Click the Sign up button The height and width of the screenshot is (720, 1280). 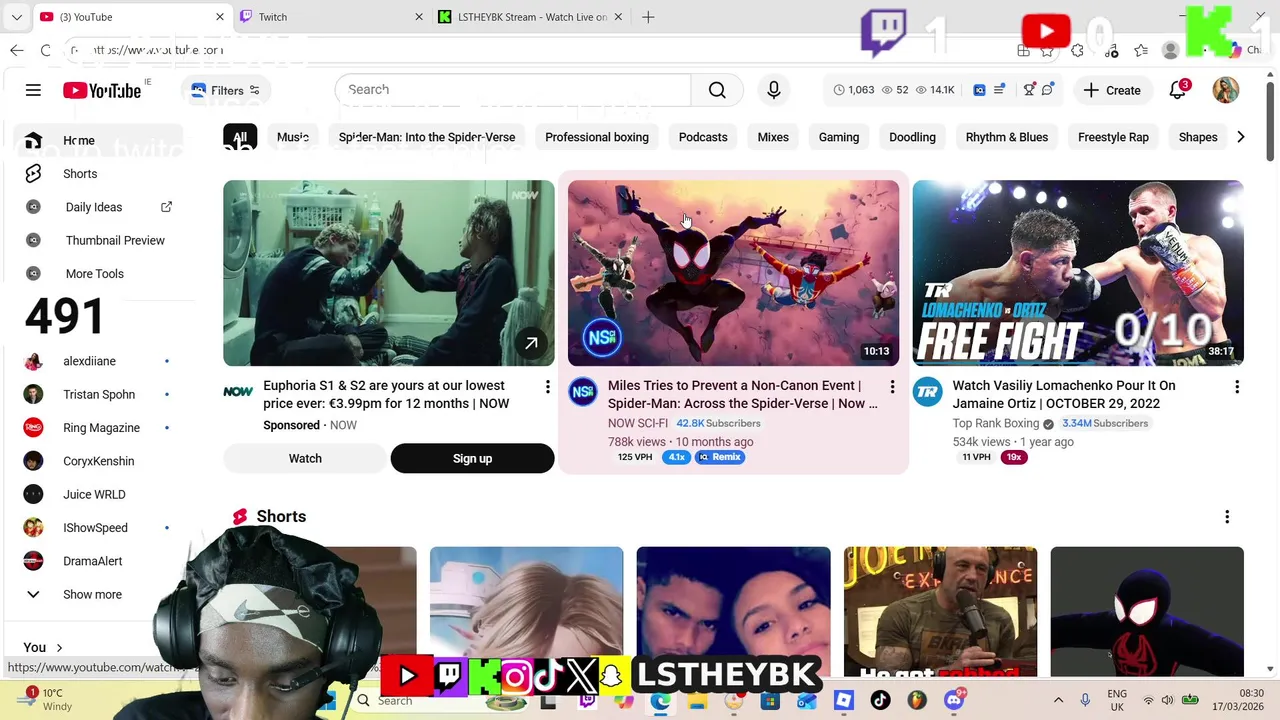click(x=472, y=458)
